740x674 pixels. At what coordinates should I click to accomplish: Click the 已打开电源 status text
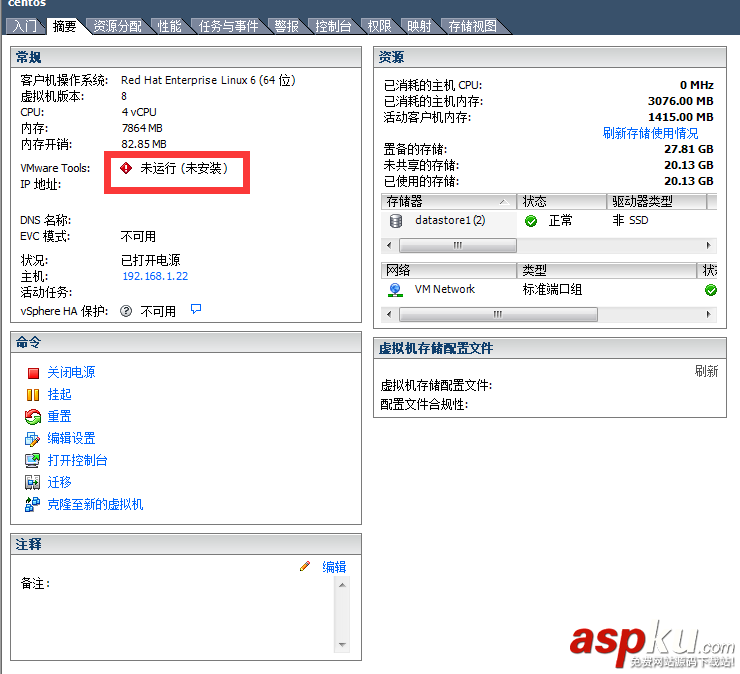151,260
